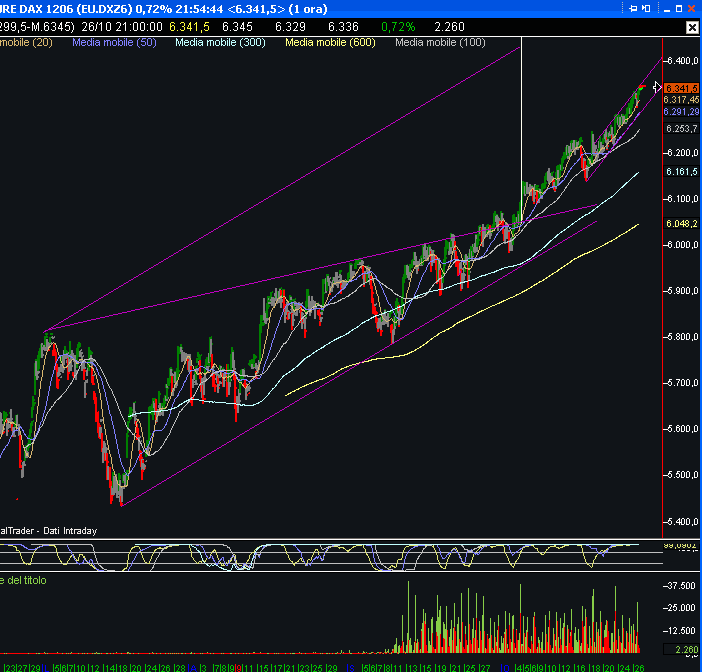Select the Media mobile (50) legend label
The height and width of the screenshot is (672, 702).
[x=114, y=43]
